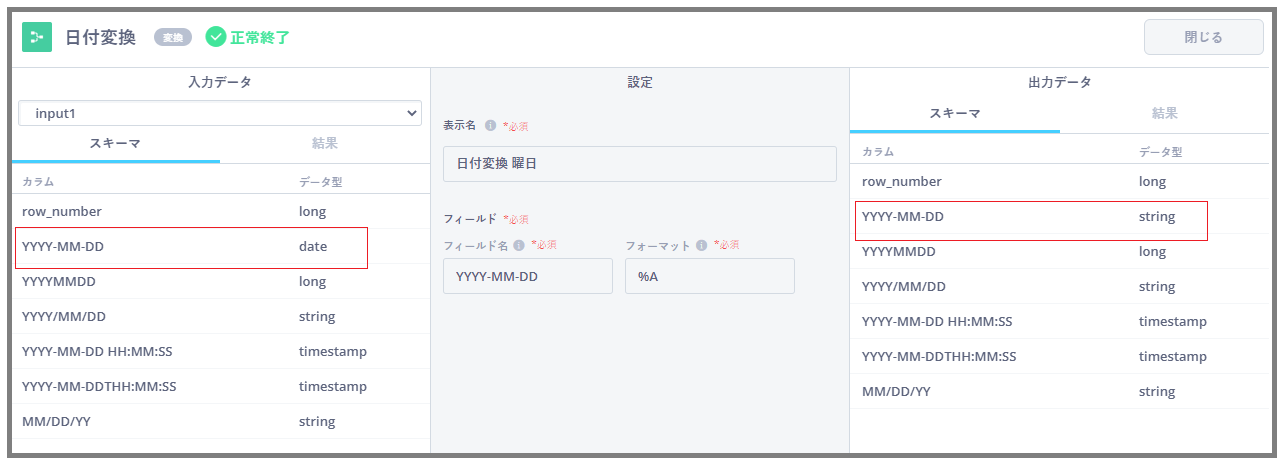The image size is (1286, 465).
Task: Click info icon next to 表示名 label
Action: [491, 126]
